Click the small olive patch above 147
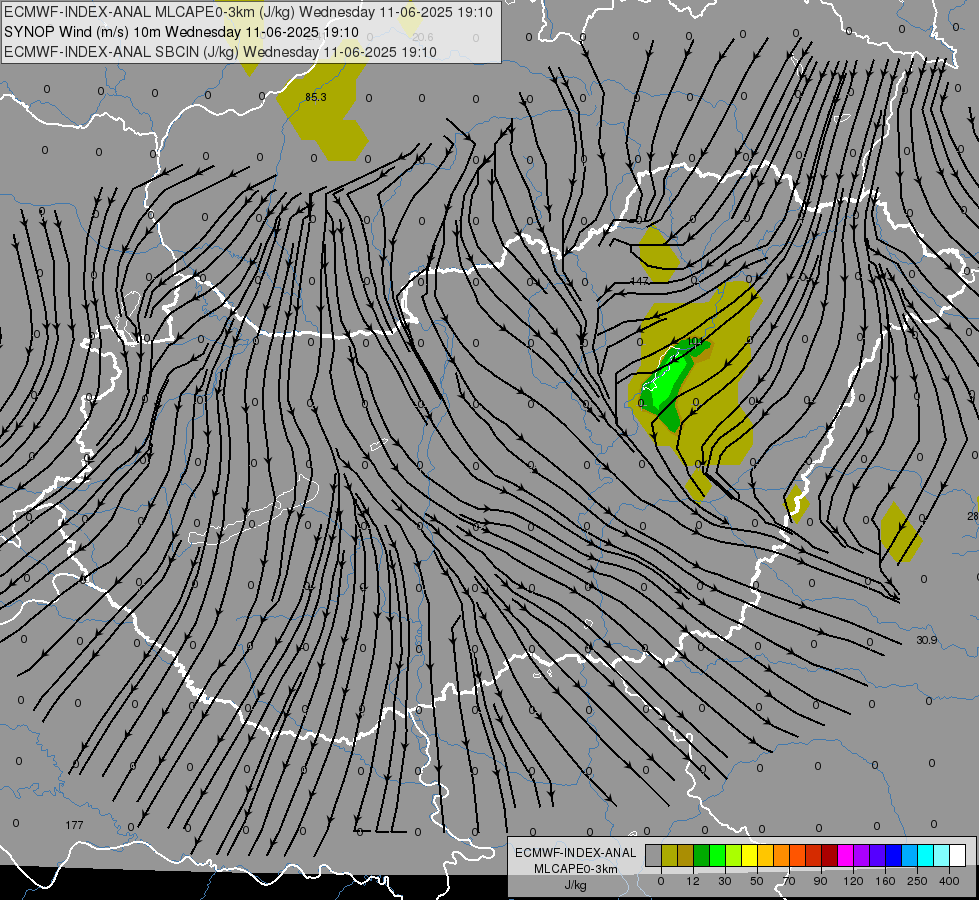The height and width of the screenshot is (900, 979). [659, 255]
